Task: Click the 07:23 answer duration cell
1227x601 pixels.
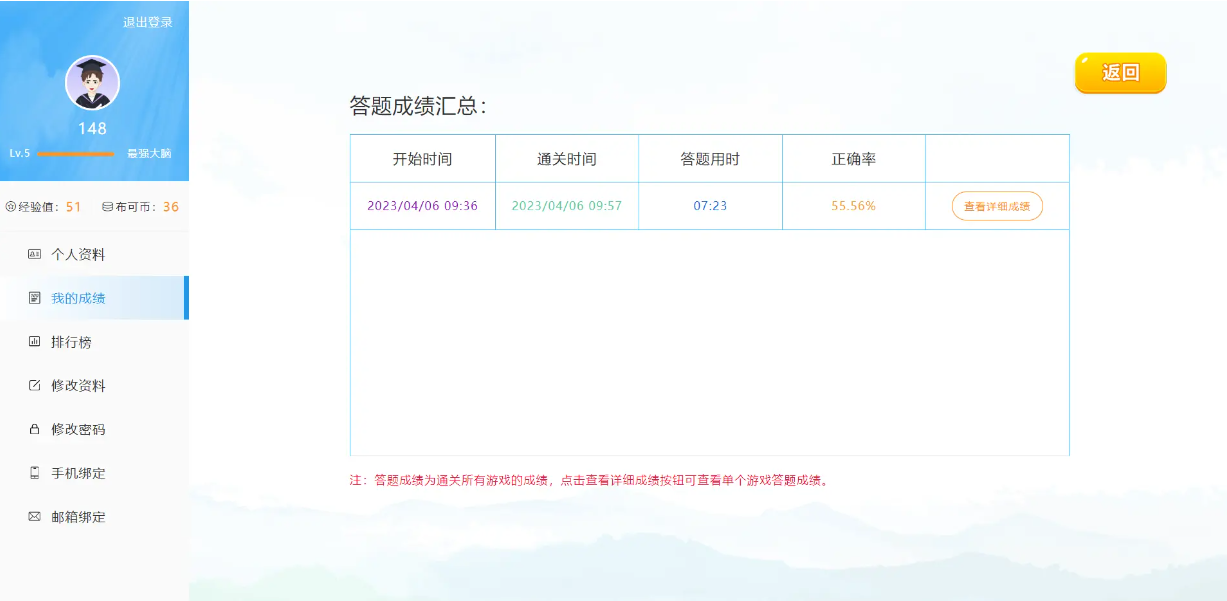Action: tap(710, 206)
